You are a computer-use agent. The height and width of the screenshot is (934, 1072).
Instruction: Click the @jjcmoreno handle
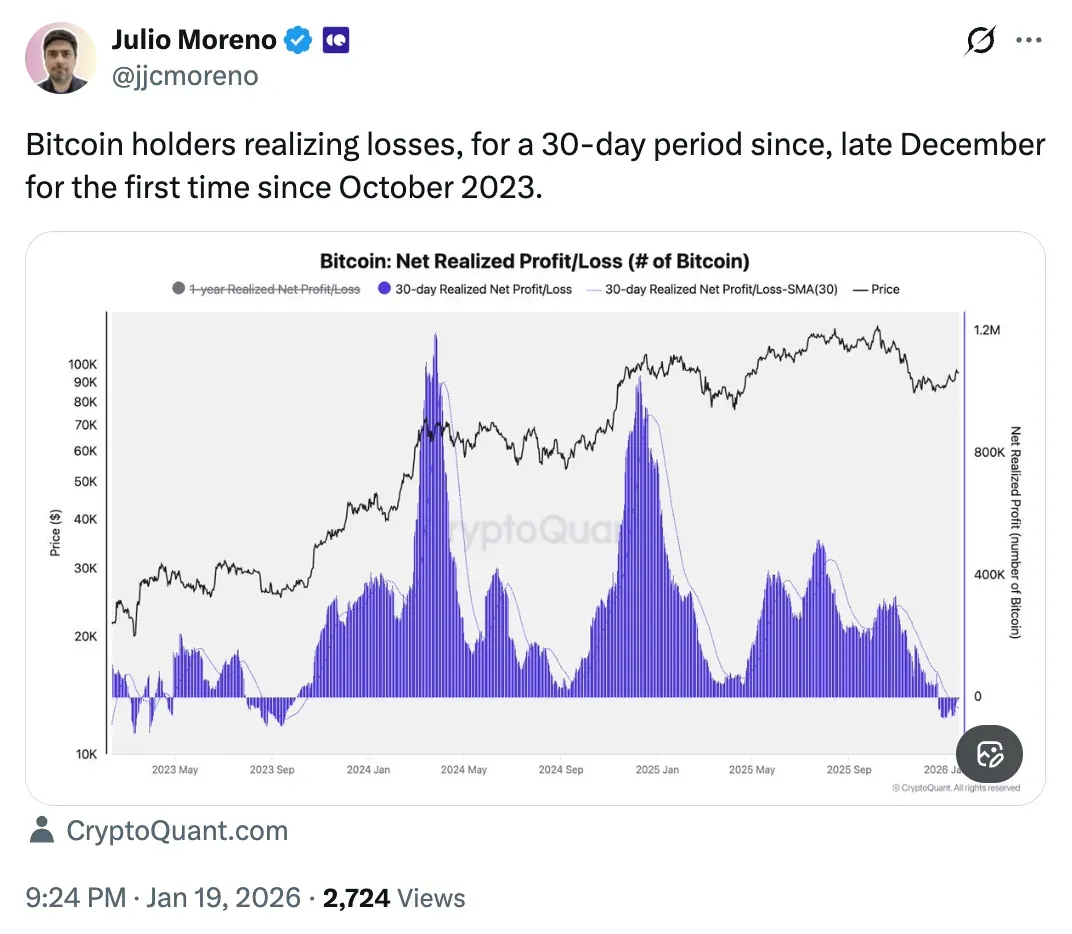point(184,76)
